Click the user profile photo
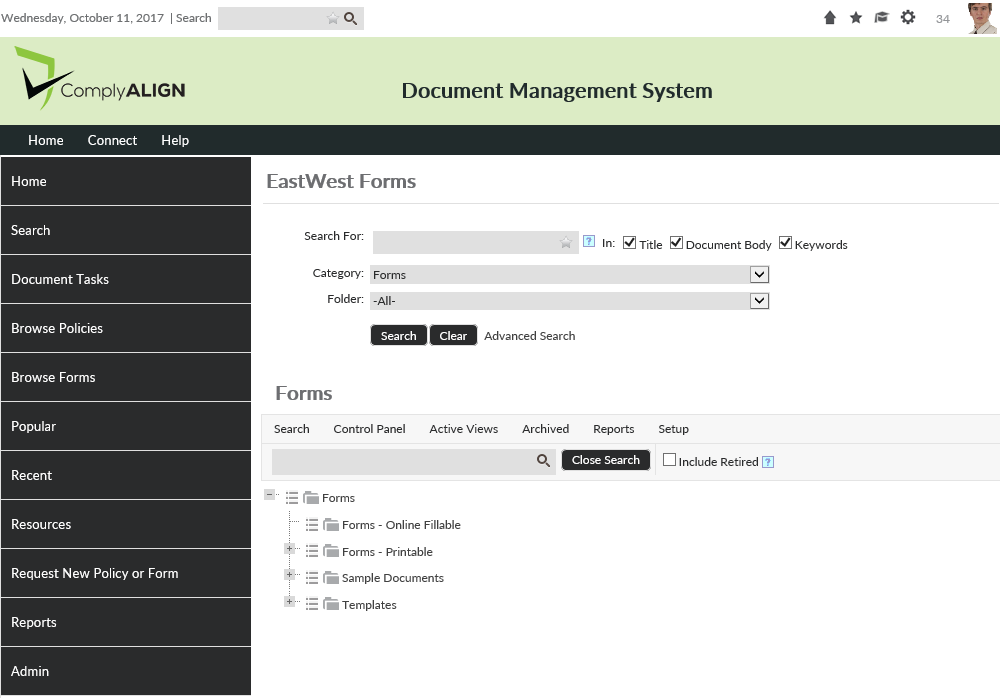The image size is (1000, 698). pyautogui.click(x=982, y=18)
